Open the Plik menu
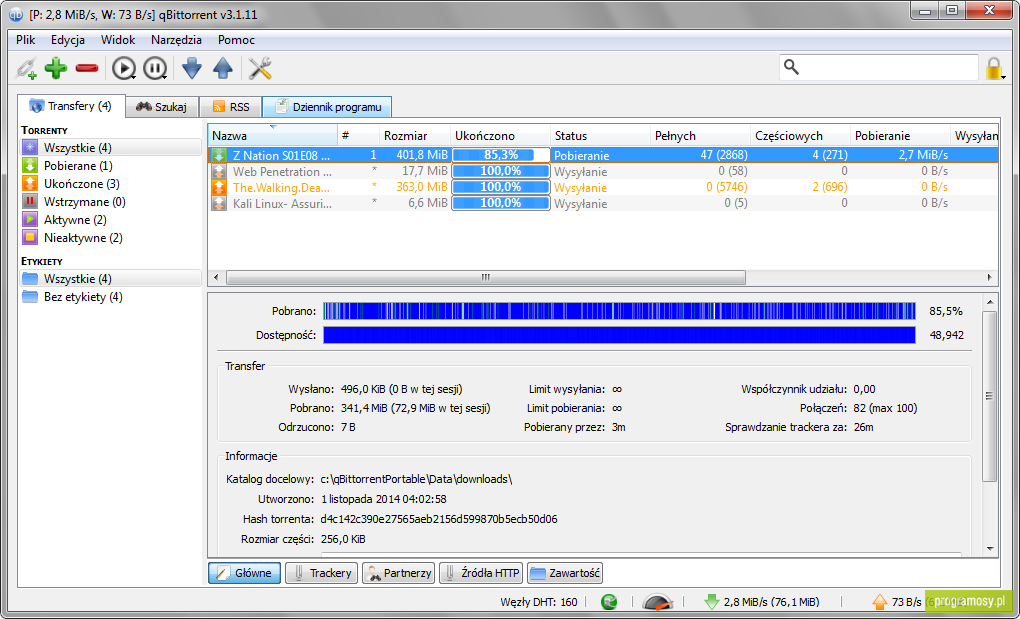Image resolution: width=1020 pixels, height=619 pixels. pos(25,40)
